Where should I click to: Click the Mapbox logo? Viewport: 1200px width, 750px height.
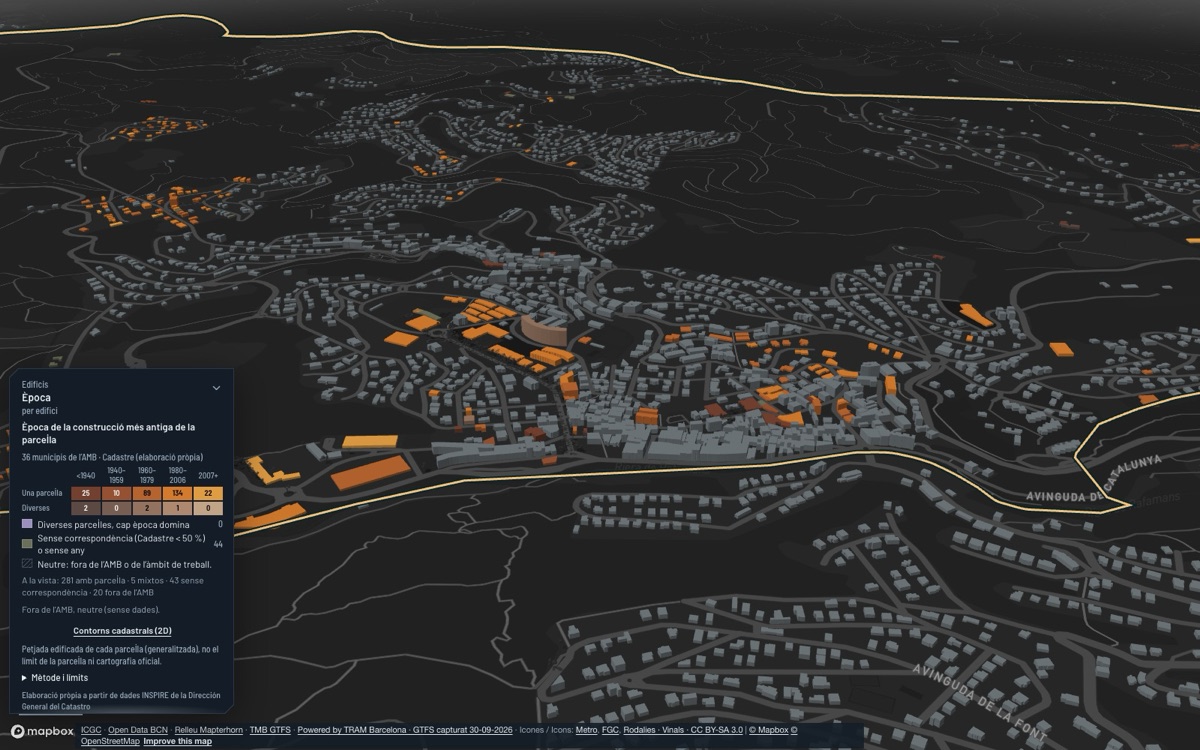42,732
